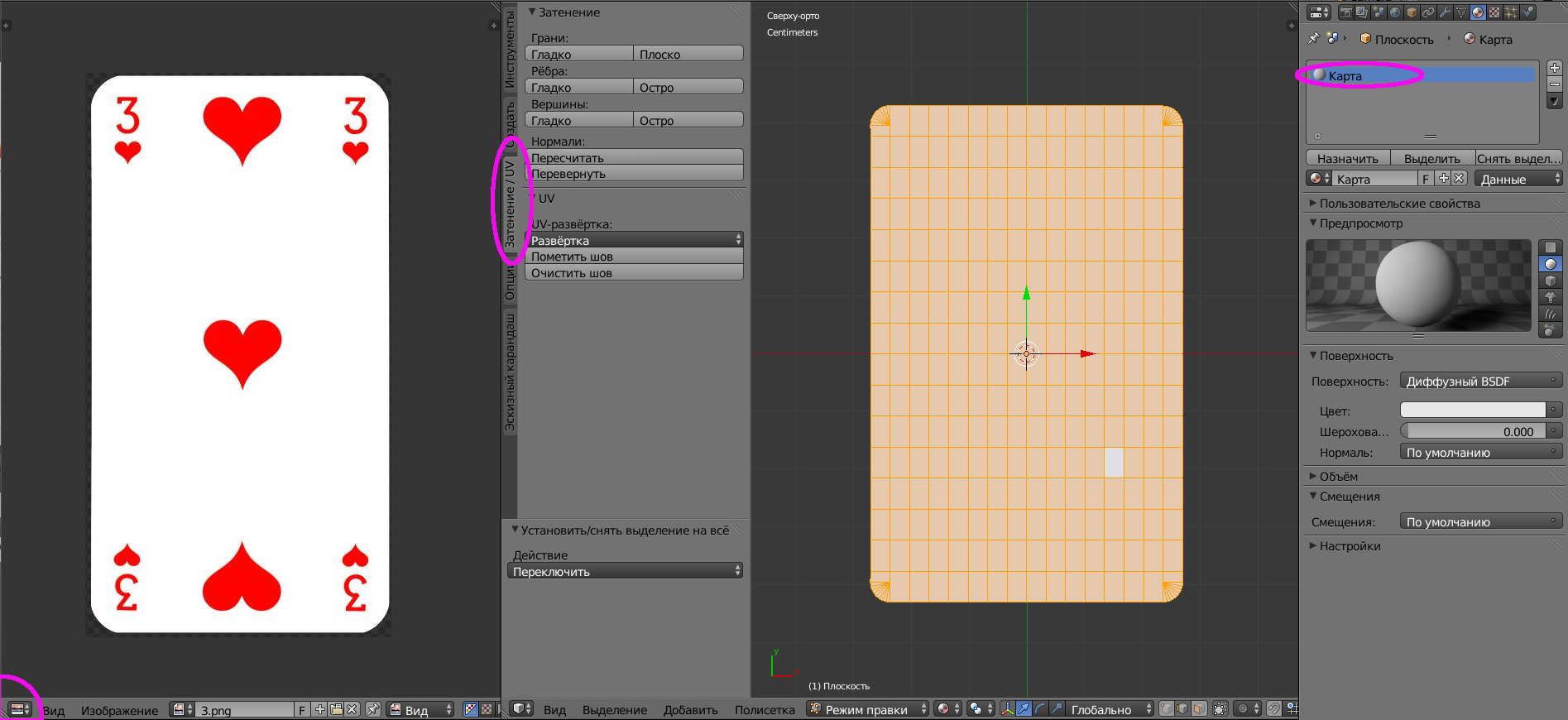
Task: Click the Выделить button
Action: coord(1431,158)
